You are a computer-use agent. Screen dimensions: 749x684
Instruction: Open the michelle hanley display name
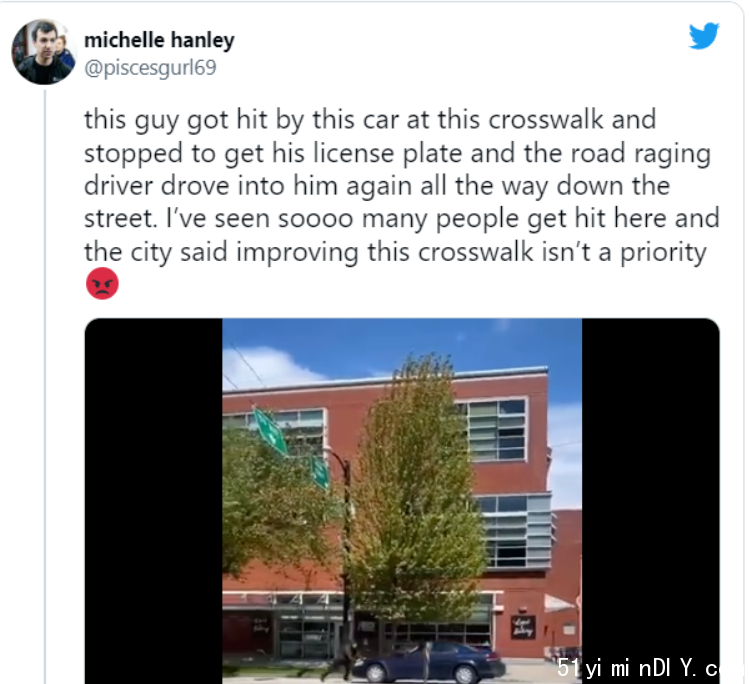pos(159,40)
